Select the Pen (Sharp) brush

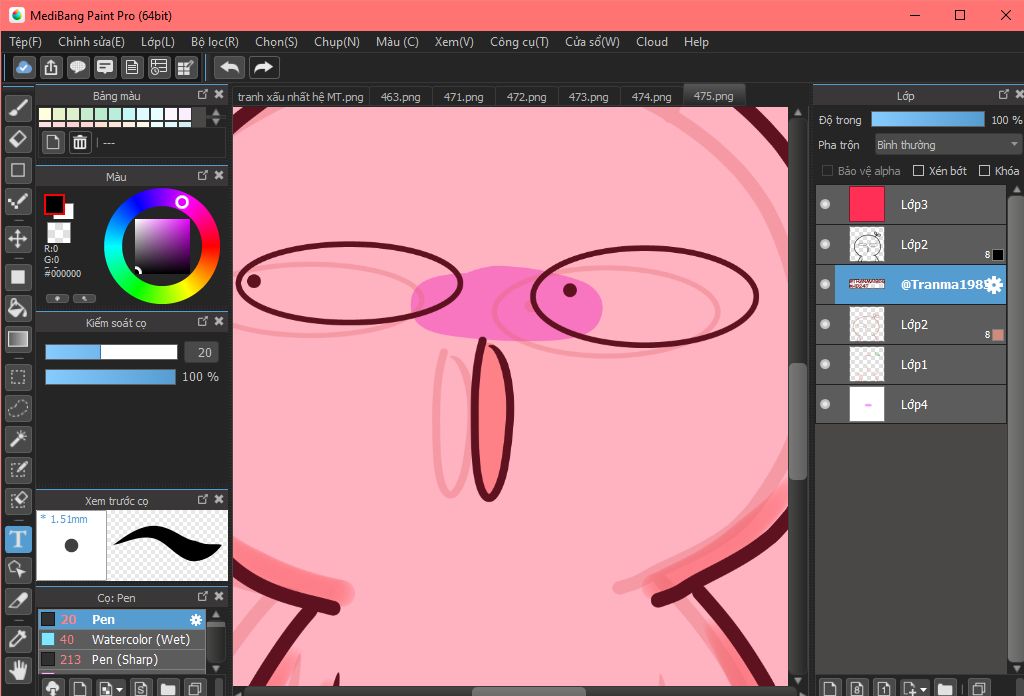tap(122, 659)
